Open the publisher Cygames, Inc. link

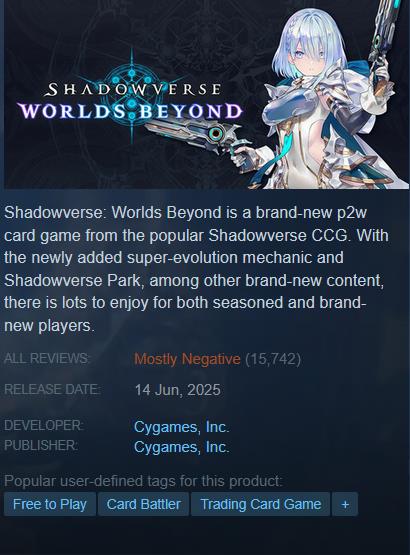tap(182, 447)
